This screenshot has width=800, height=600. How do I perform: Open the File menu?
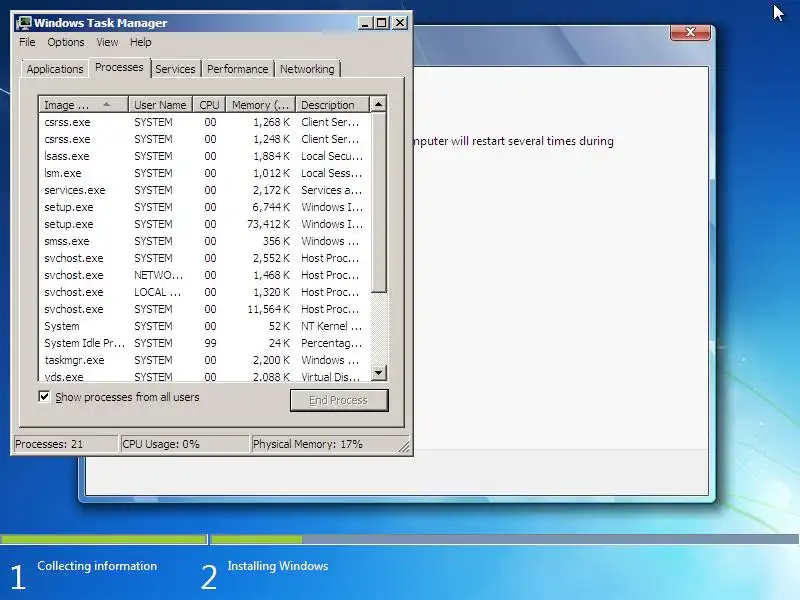27,42
